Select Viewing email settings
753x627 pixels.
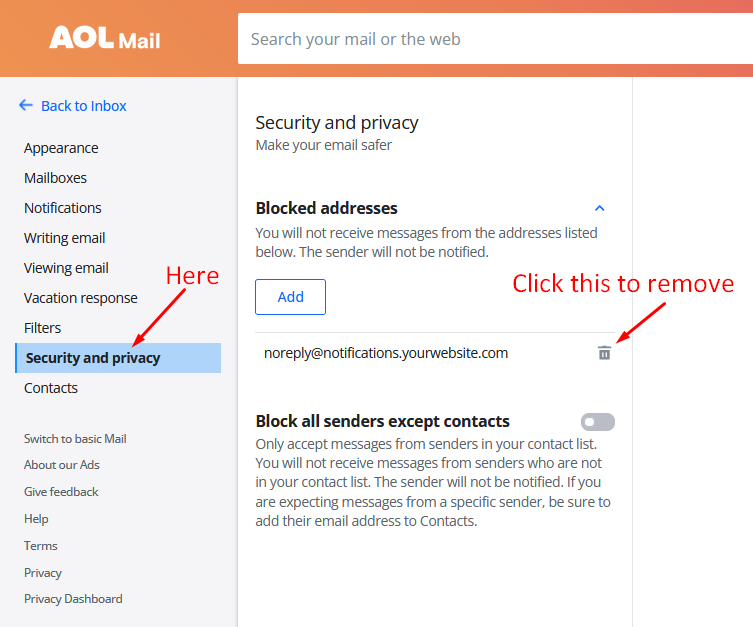(66, 268)
